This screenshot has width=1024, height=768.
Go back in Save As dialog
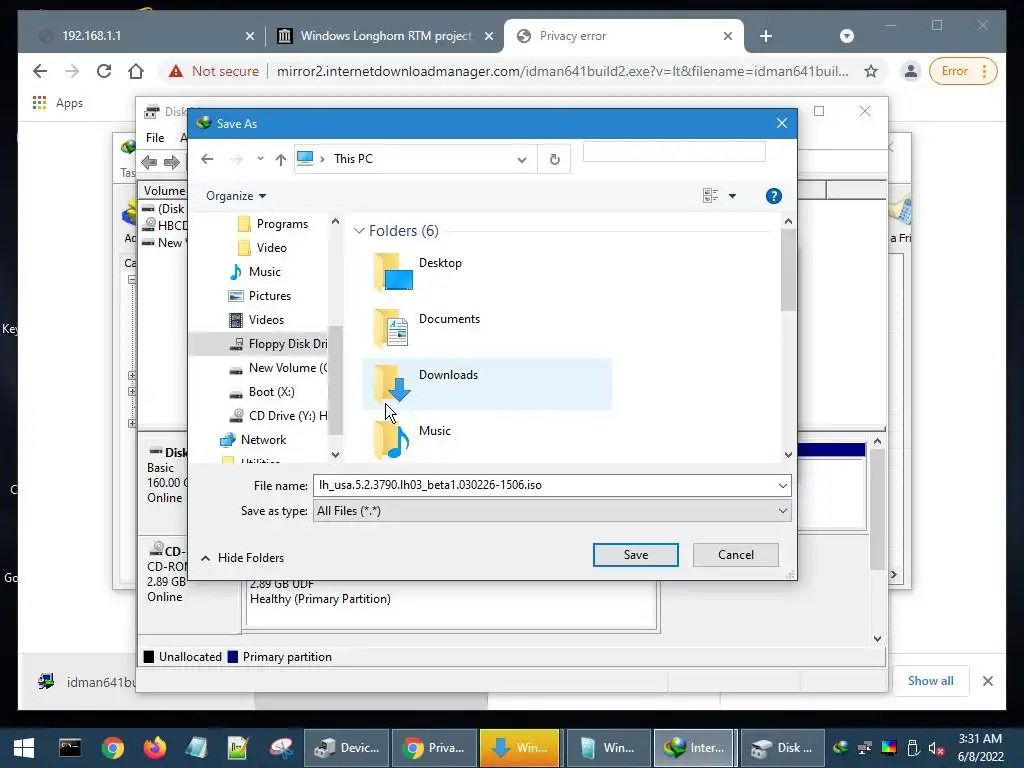[x=207, y=159]
